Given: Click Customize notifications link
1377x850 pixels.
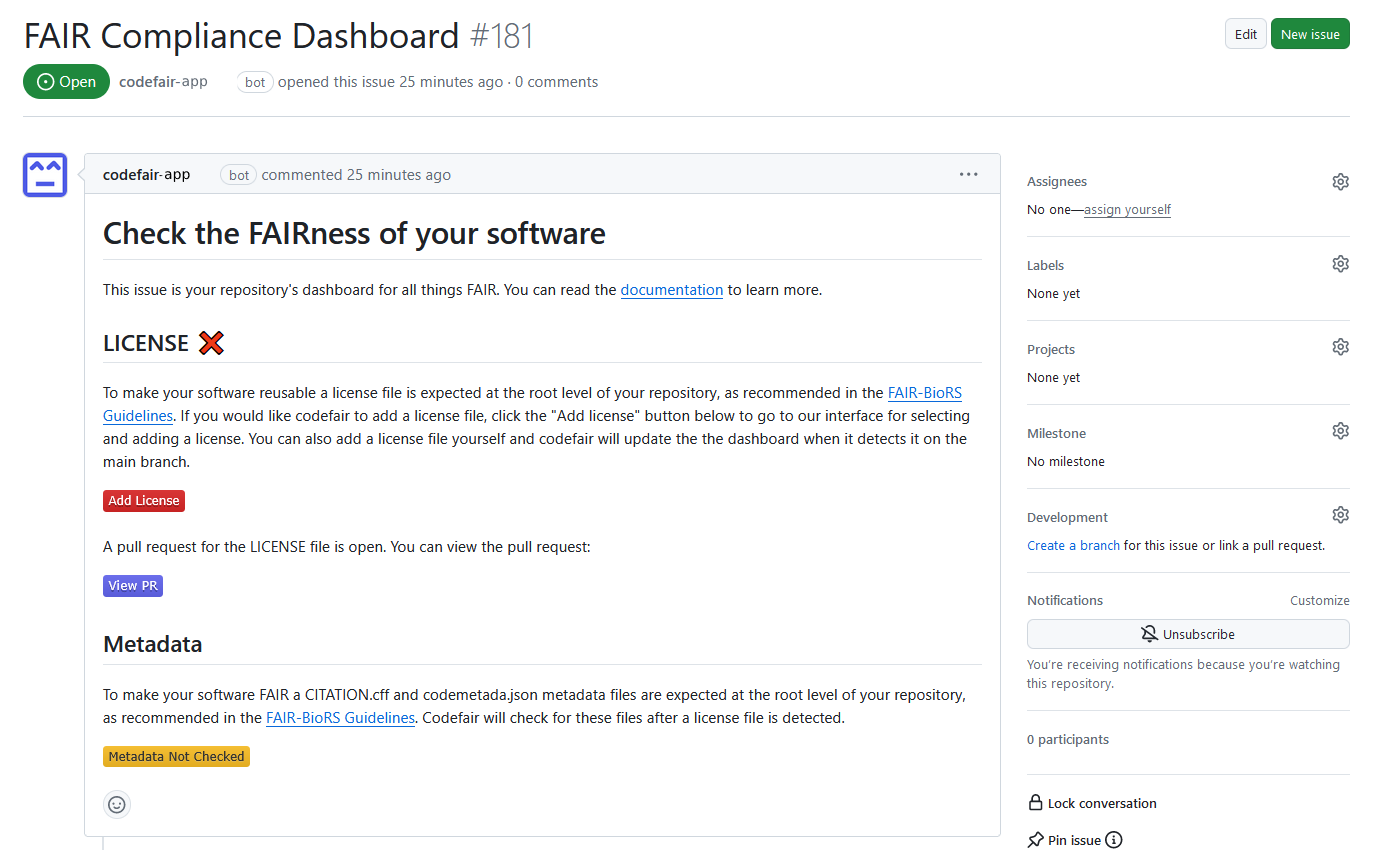Looking at the screenshot, I should (1320, 601).
